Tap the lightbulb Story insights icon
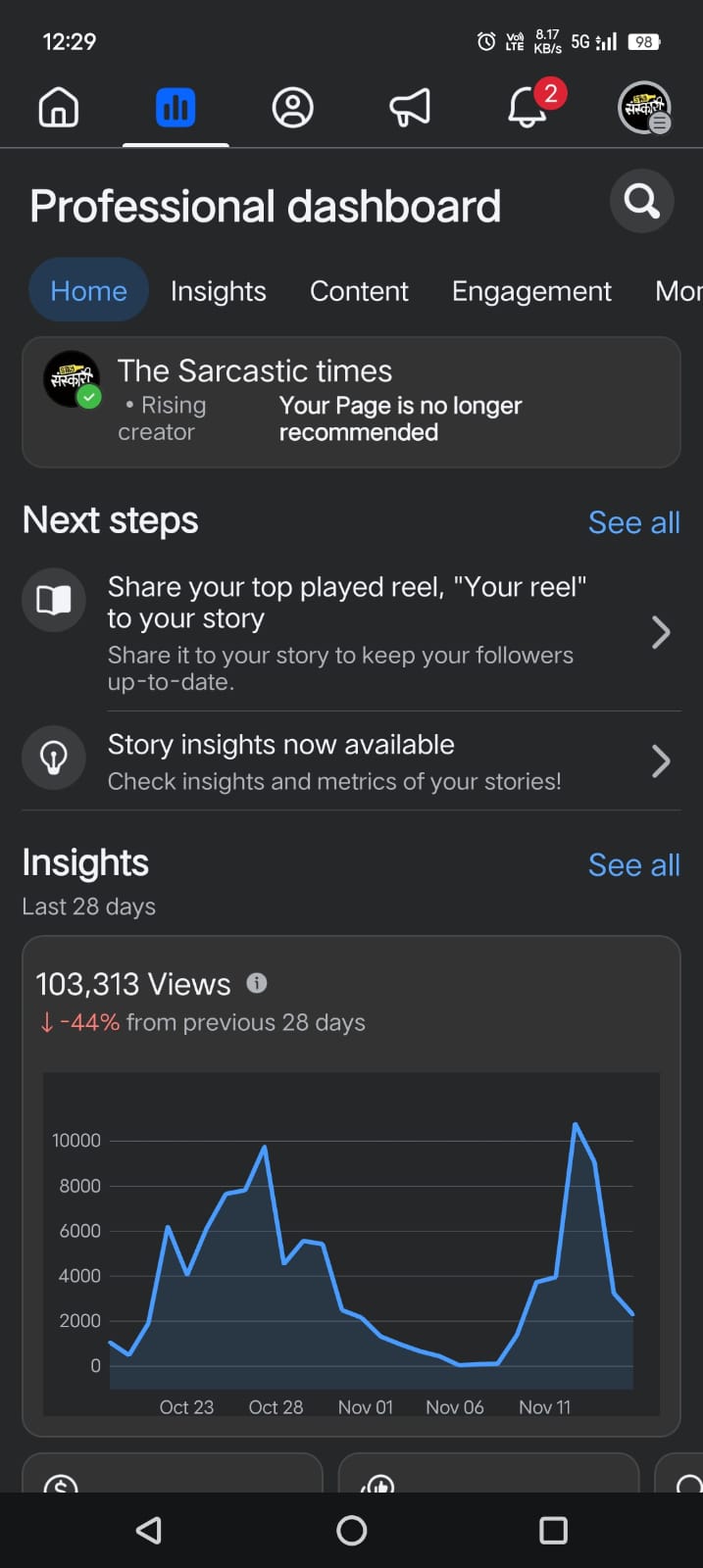Image resolution: width=703 pixels, height=1568 pixels. 54,758
